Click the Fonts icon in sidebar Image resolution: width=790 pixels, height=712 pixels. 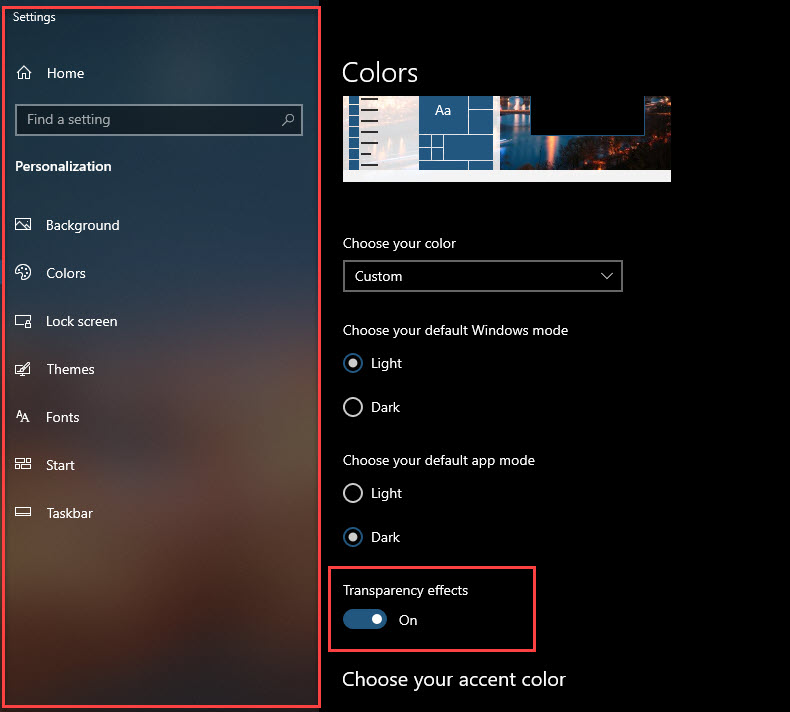(x=24, y=417)
